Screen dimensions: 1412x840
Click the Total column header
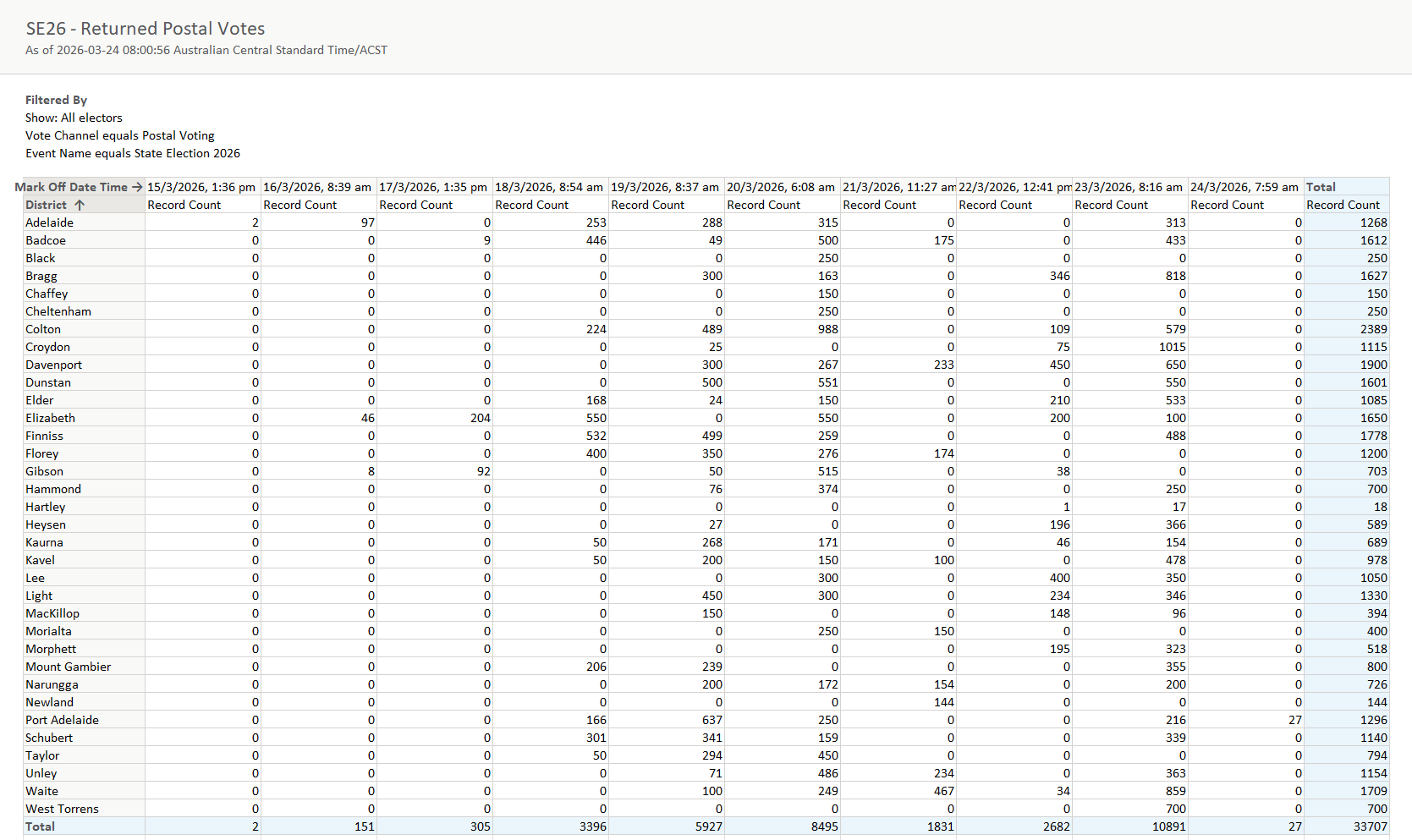(1321, 187)
